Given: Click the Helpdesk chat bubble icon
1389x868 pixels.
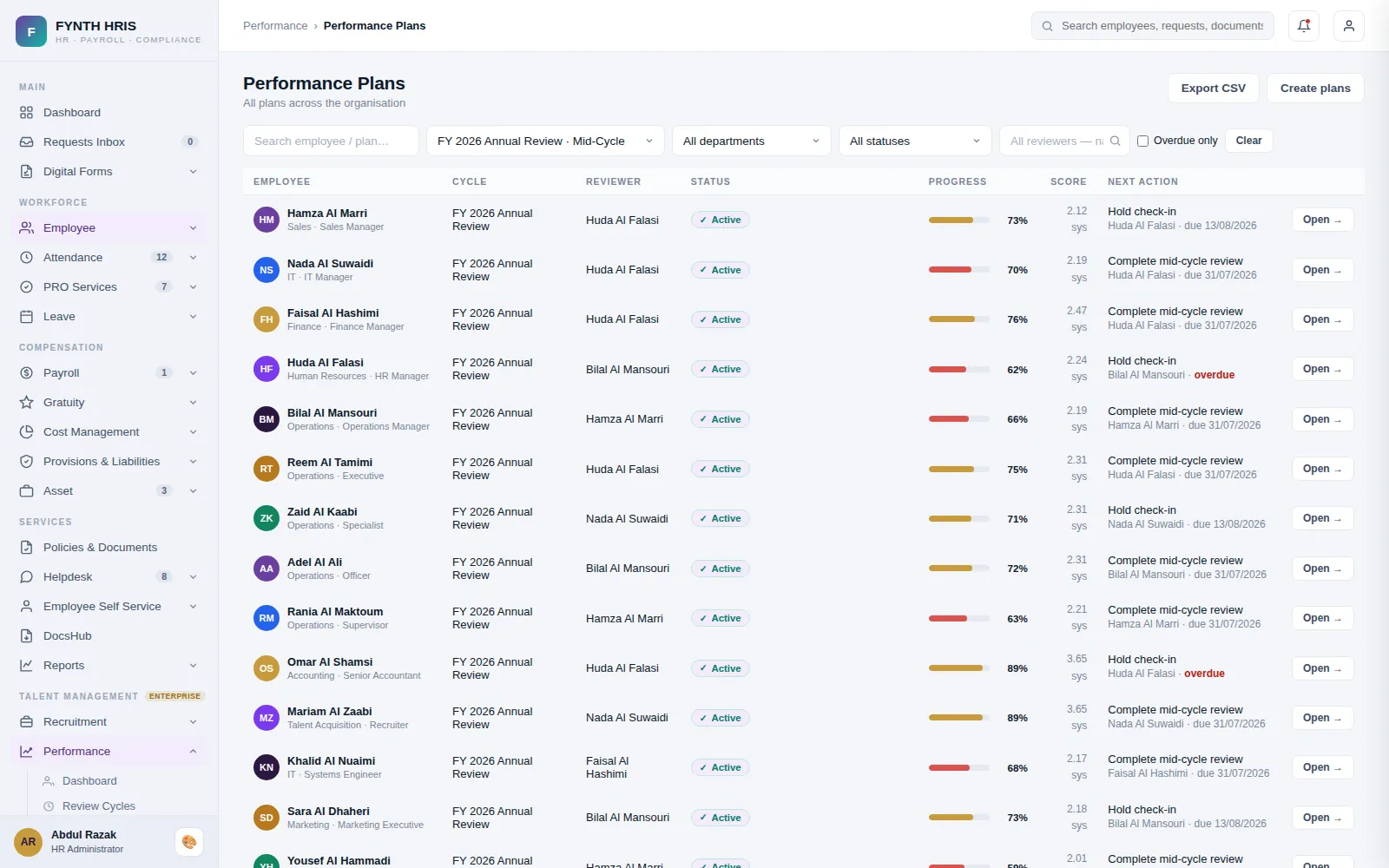Looking at the screenshot, I should [27, 577].
